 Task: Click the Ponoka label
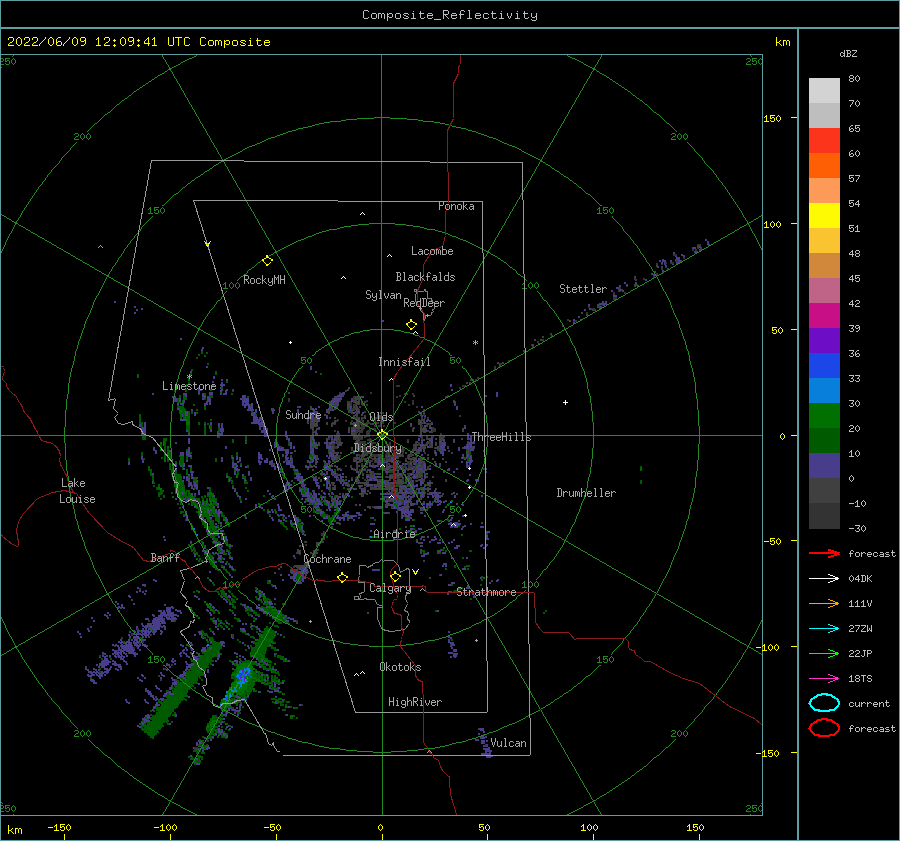(456, 206)
